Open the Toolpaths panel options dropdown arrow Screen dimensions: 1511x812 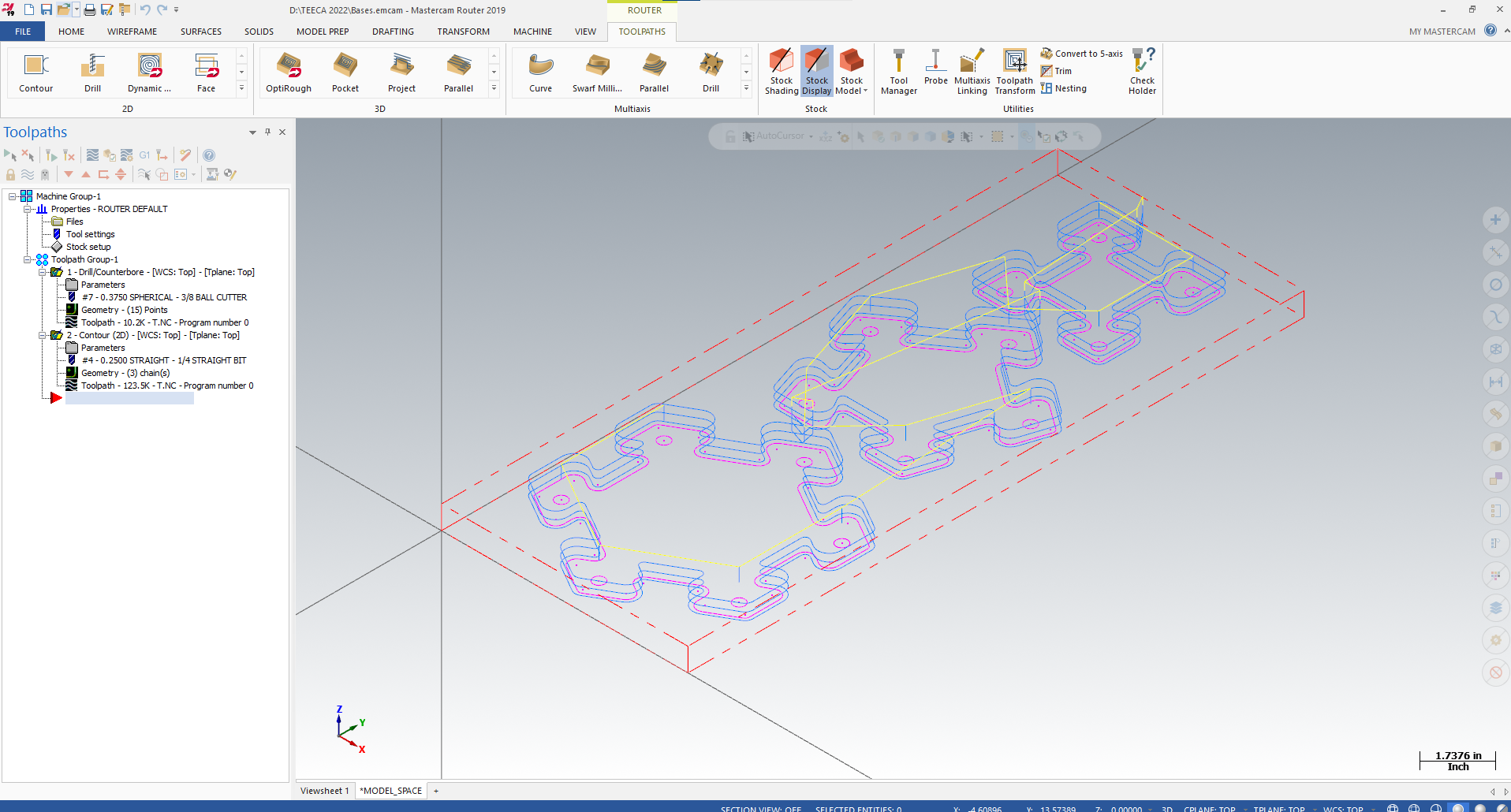tap(252, 132)
